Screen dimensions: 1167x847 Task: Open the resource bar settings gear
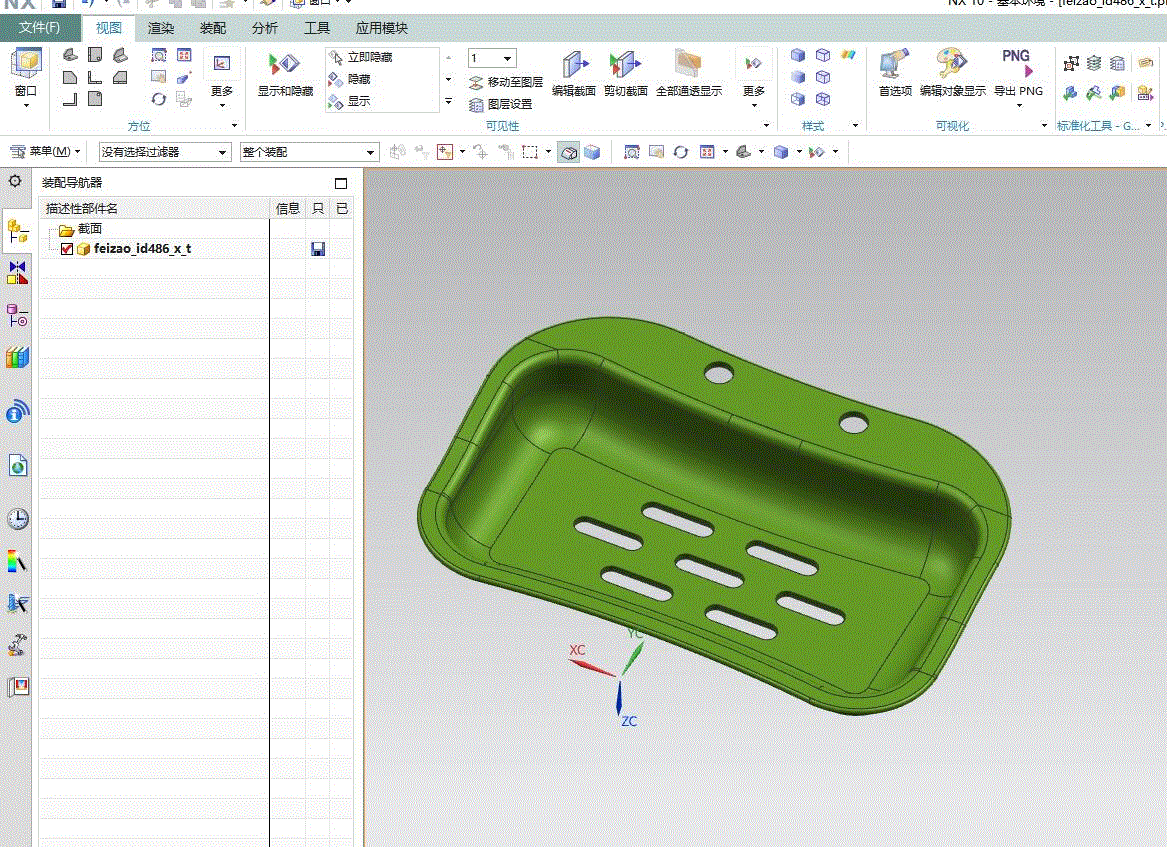click(15, 181)
